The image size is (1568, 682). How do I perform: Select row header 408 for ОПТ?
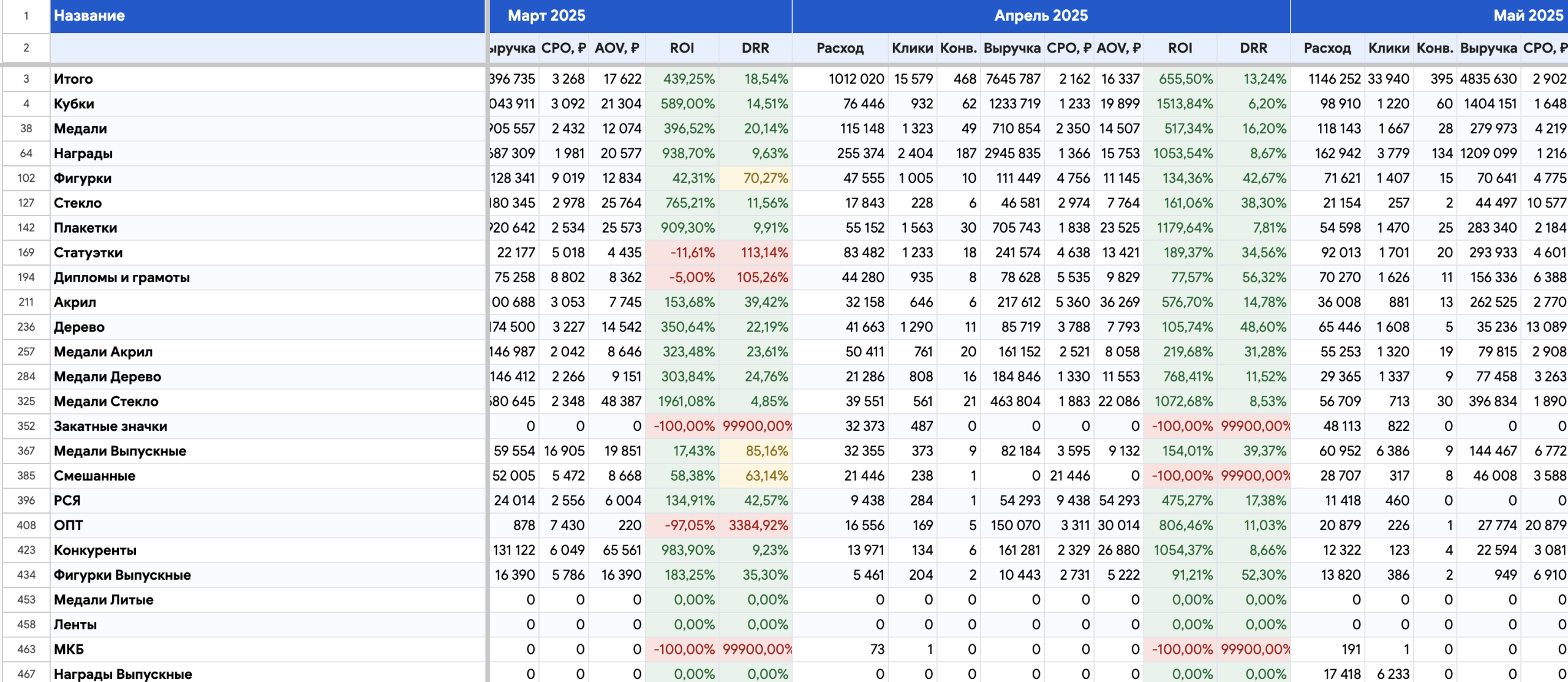[26, 525]
